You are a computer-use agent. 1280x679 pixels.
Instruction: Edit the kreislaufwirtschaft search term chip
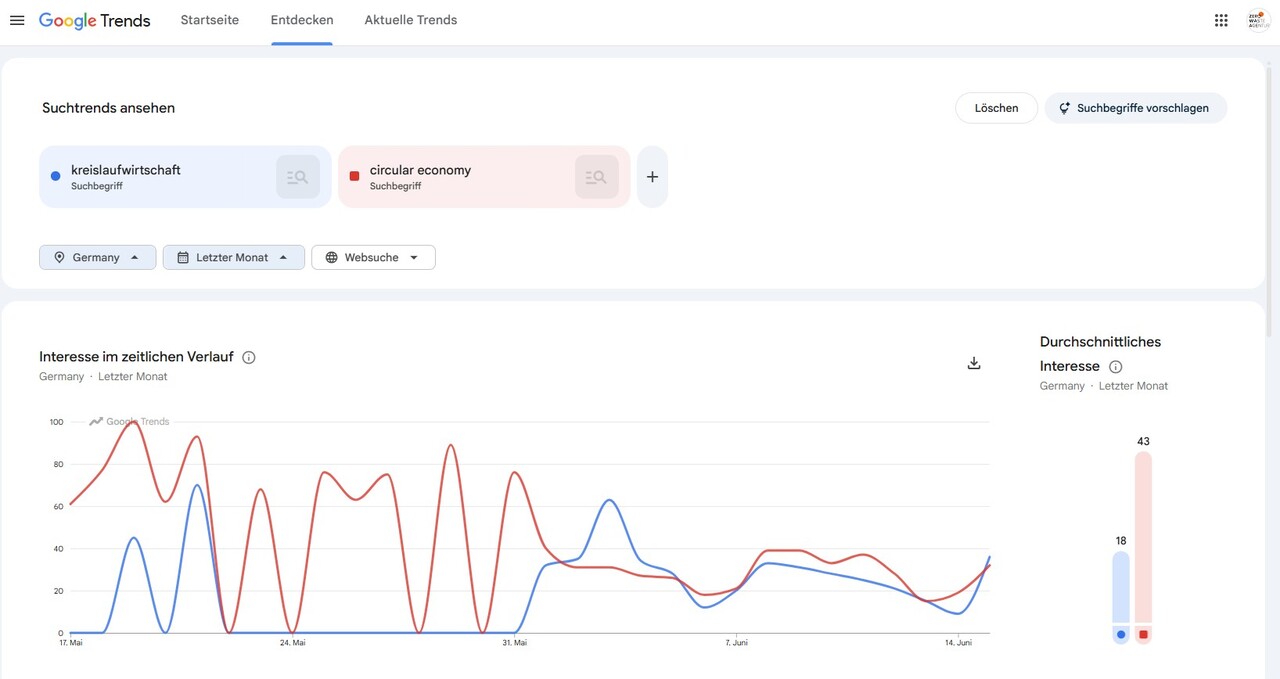tap(185, 177)
